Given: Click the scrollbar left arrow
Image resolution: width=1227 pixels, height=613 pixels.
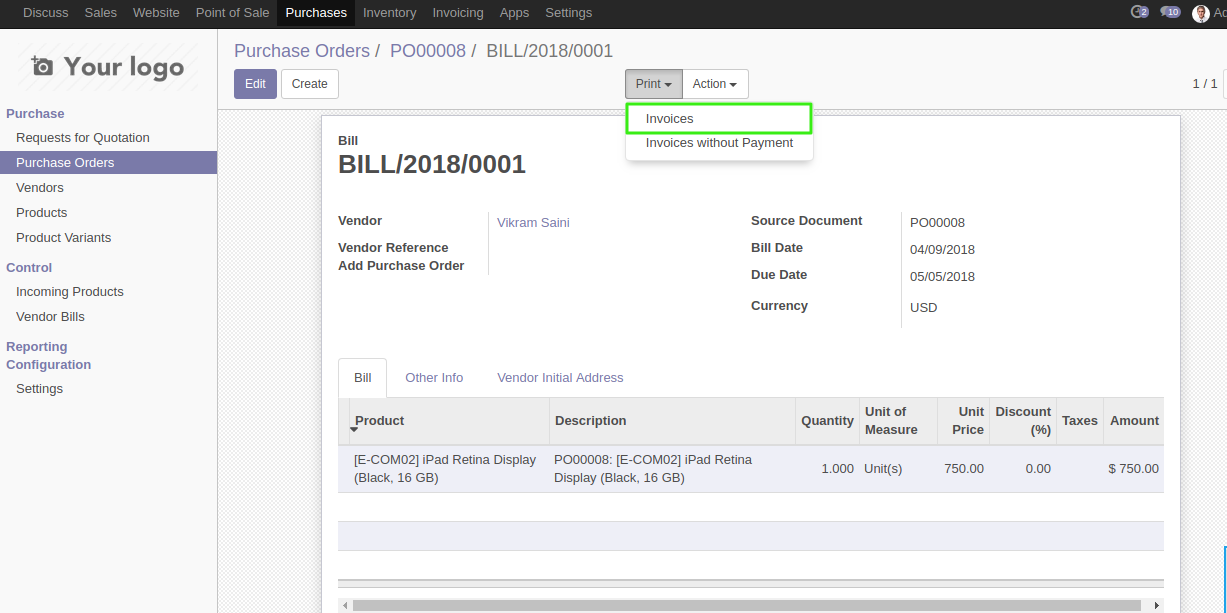Looking at the screenshot, I should click(x=345, y=605).
